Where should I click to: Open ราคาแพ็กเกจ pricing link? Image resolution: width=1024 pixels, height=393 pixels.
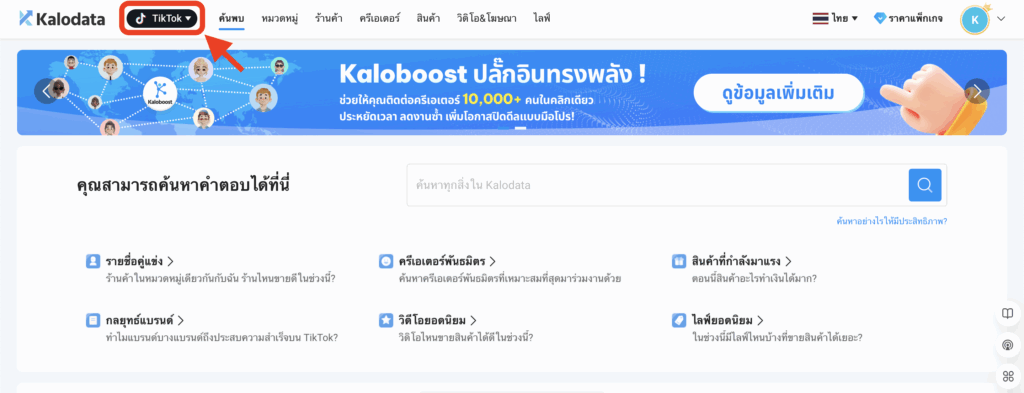click(908, 19)
